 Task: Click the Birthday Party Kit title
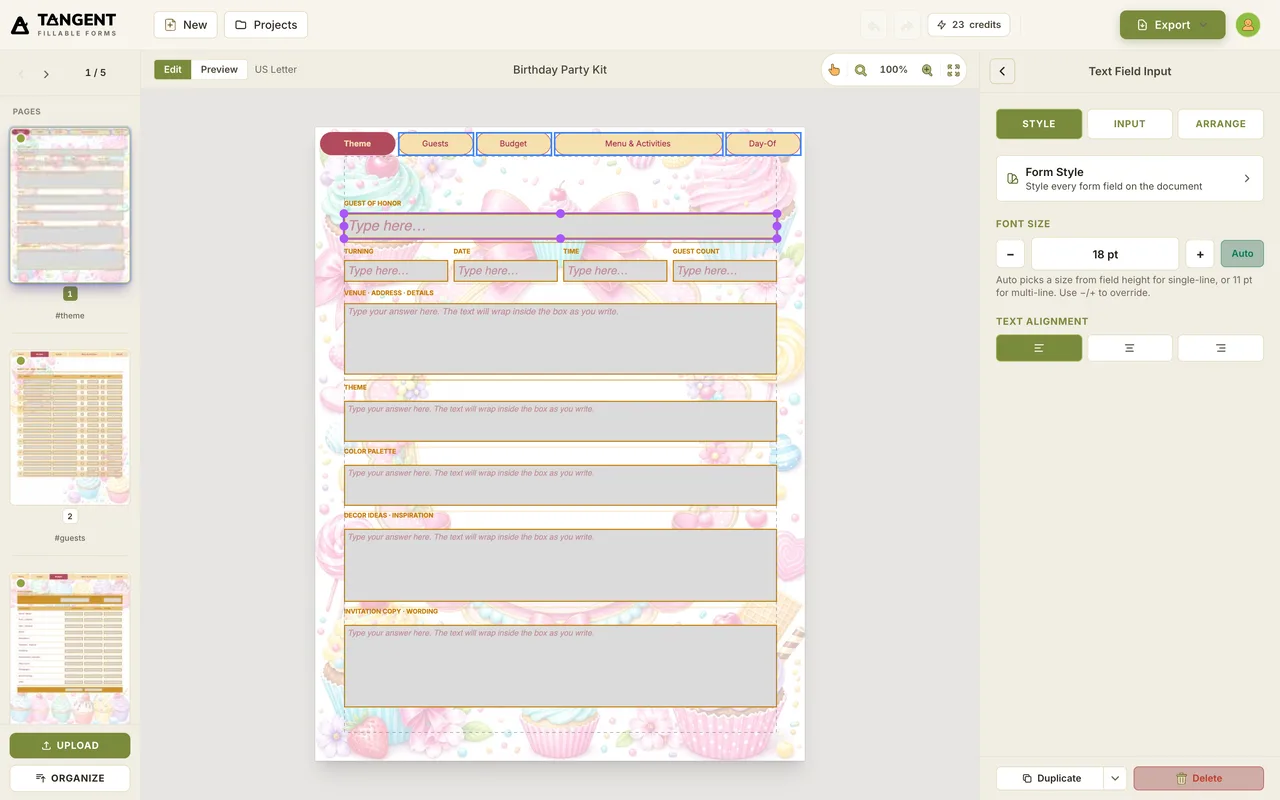click(560, 70)
